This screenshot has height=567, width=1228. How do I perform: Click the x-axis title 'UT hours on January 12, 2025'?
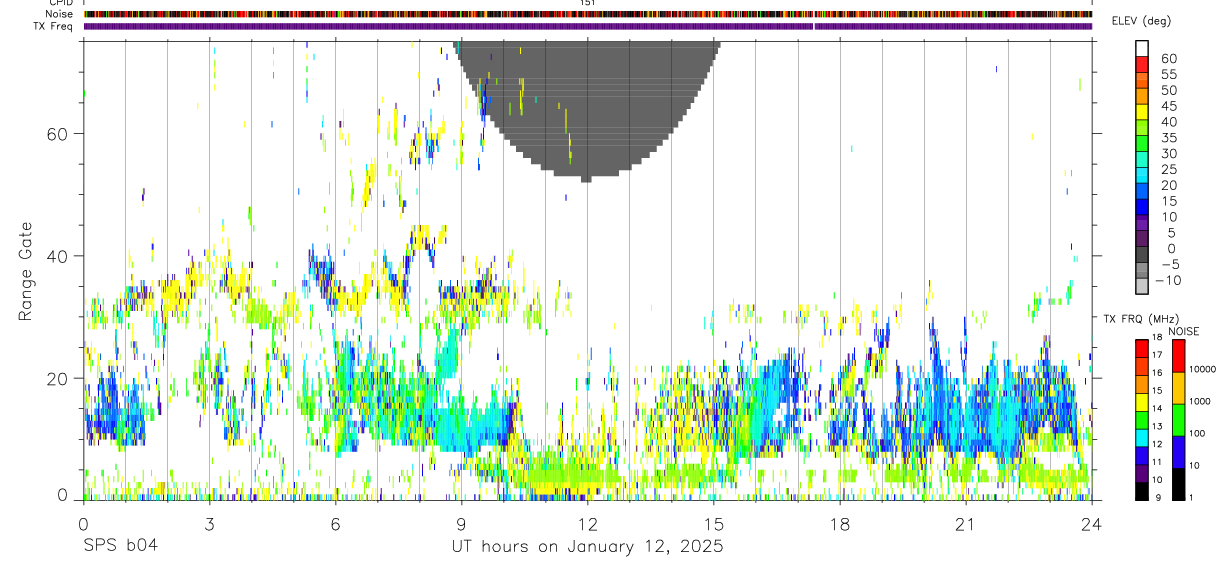click(587, 546)
